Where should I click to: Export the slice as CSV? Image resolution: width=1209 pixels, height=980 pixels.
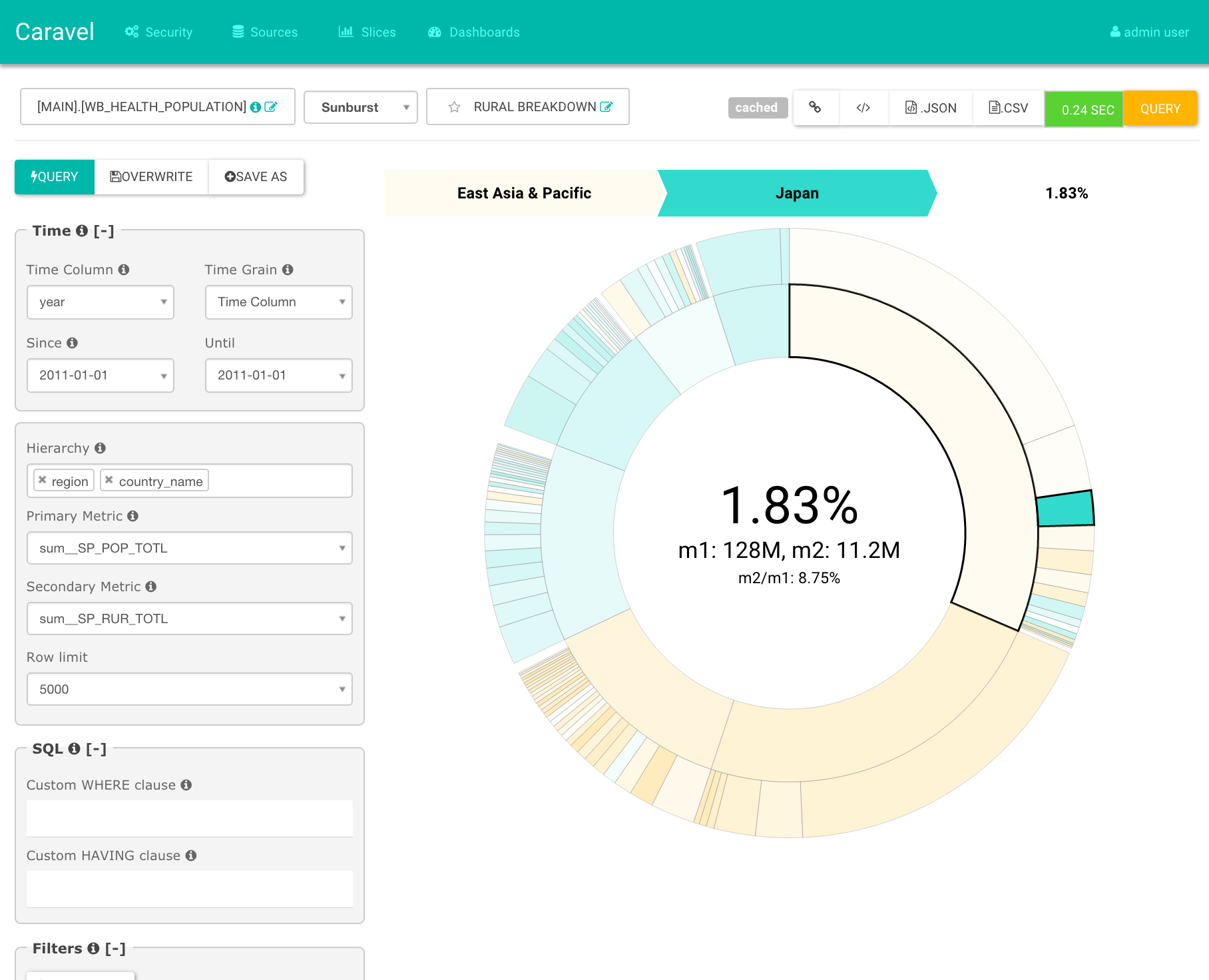click(1008, 107)
